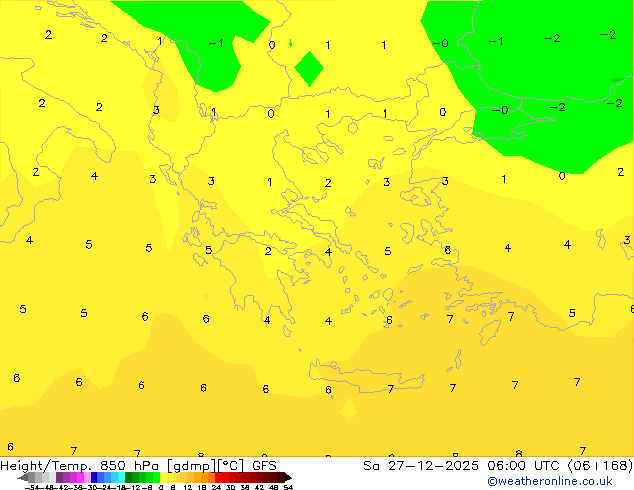Image resolution: width=634 pixels, height=490 pixels.
Task: Click the '24' legend scale label
Action: [216, 487]
